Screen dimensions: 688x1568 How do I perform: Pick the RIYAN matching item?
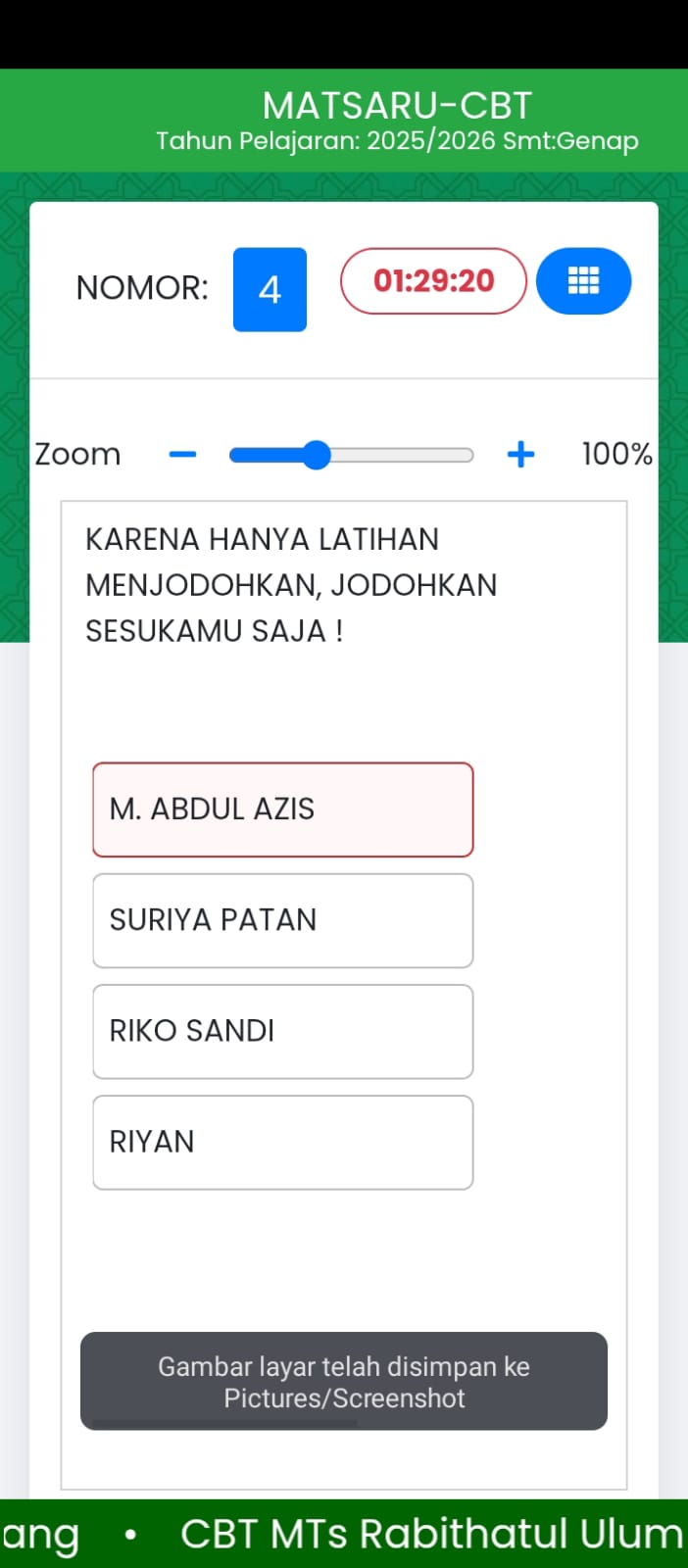click(x=282, y=1142)
